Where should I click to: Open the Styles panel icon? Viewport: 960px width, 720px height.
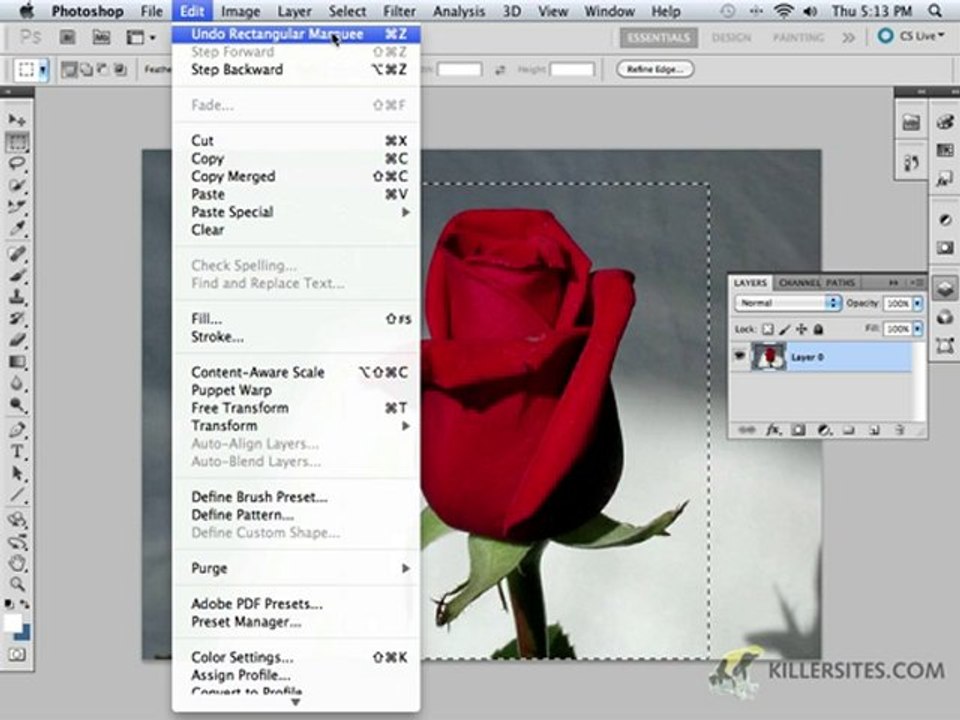coord(945,179)
